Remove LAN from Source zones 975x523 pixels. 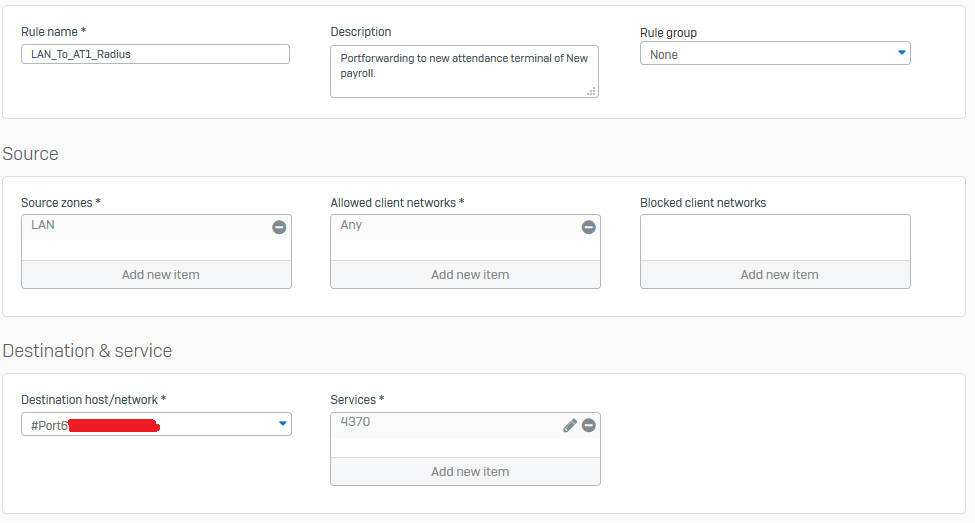tap(279, 227)
